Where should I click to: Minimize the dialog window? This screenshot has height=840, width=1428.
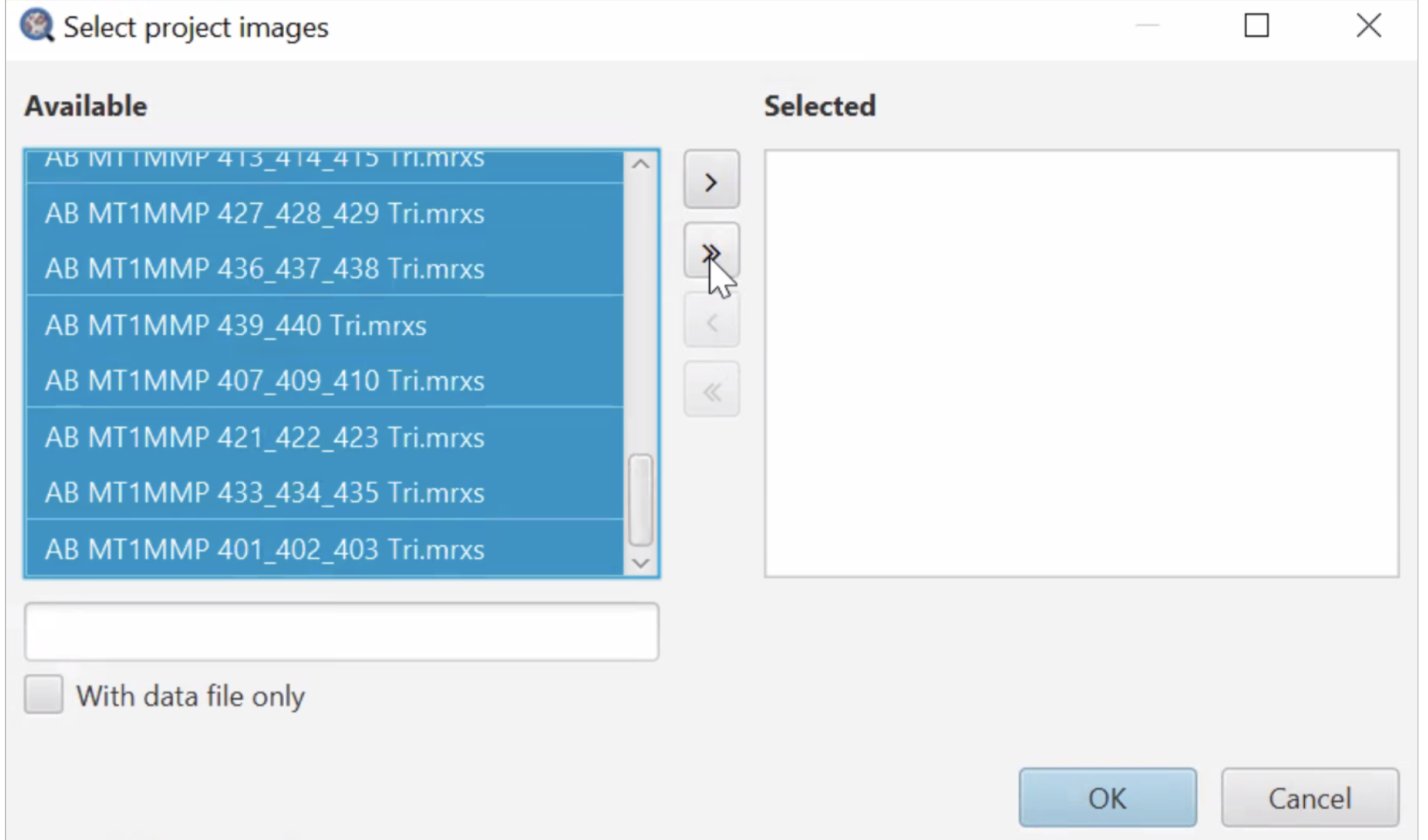point(1147,26)
